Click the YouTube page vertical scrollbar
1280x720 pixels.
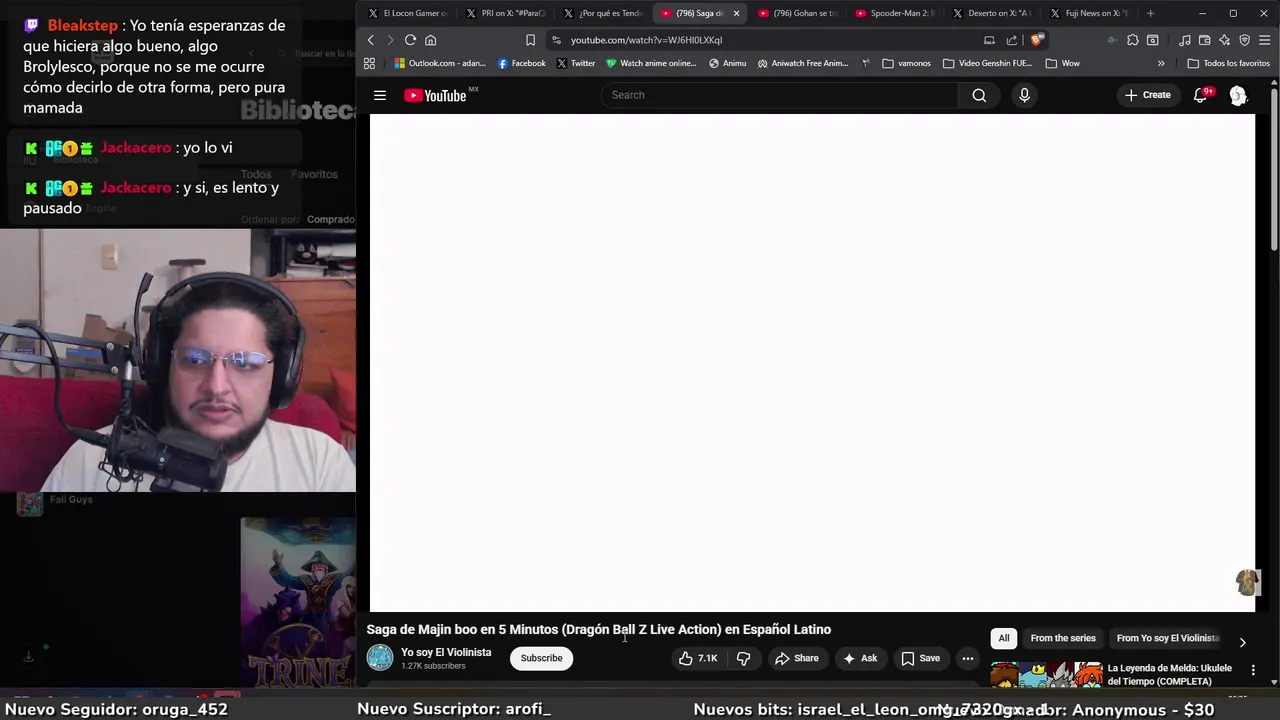[1274, 170]
